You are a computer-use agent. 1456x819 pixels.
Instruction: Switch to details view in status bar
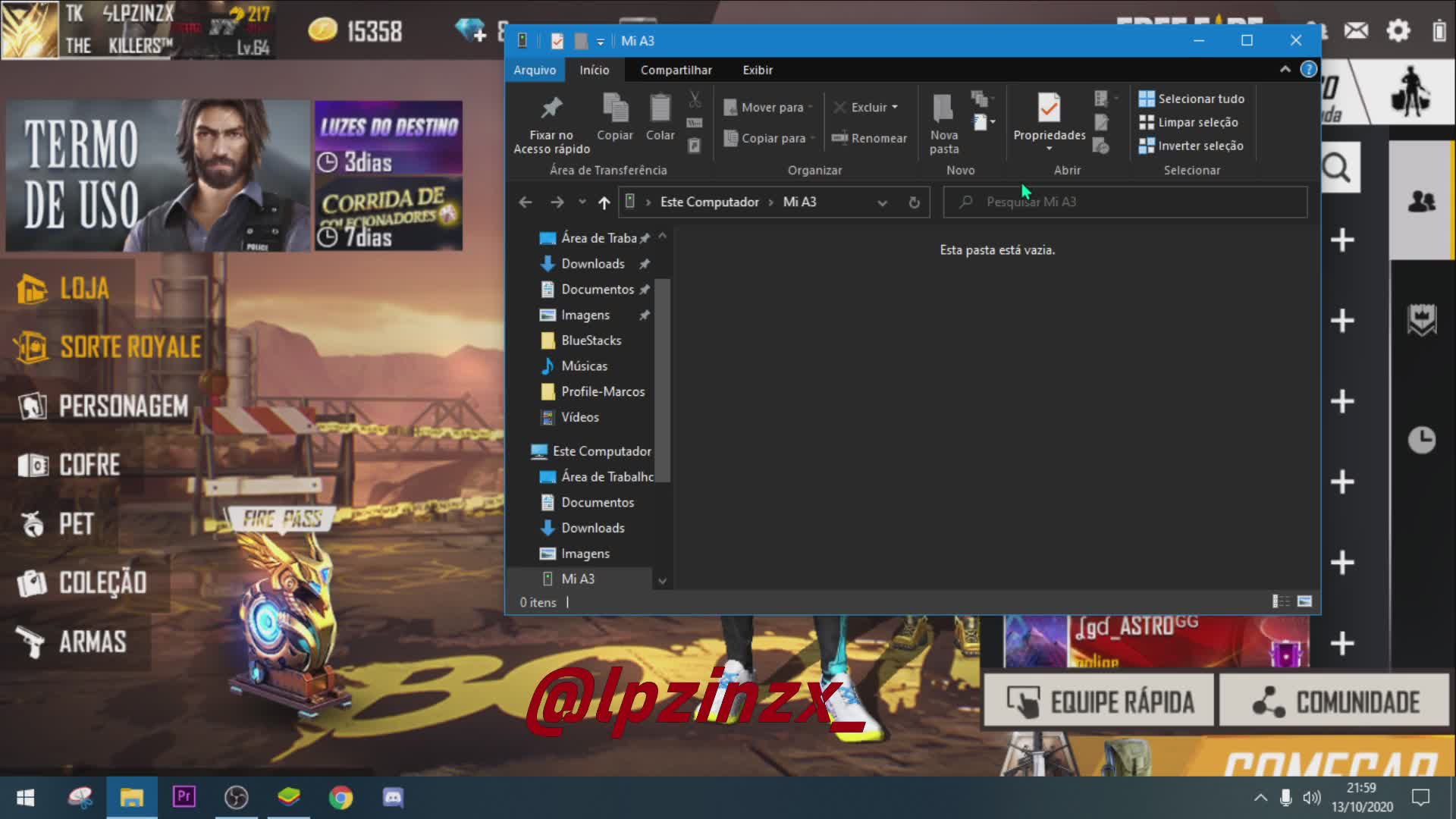pos(1281,601)
